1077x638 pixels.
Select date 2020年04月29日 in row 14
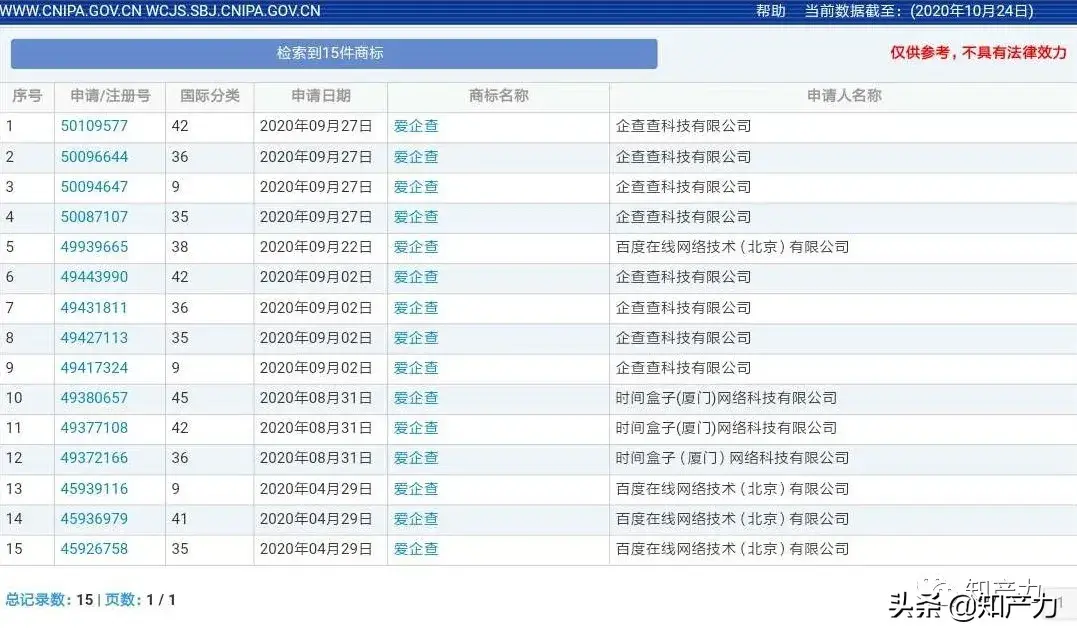(x=316, y=519)
